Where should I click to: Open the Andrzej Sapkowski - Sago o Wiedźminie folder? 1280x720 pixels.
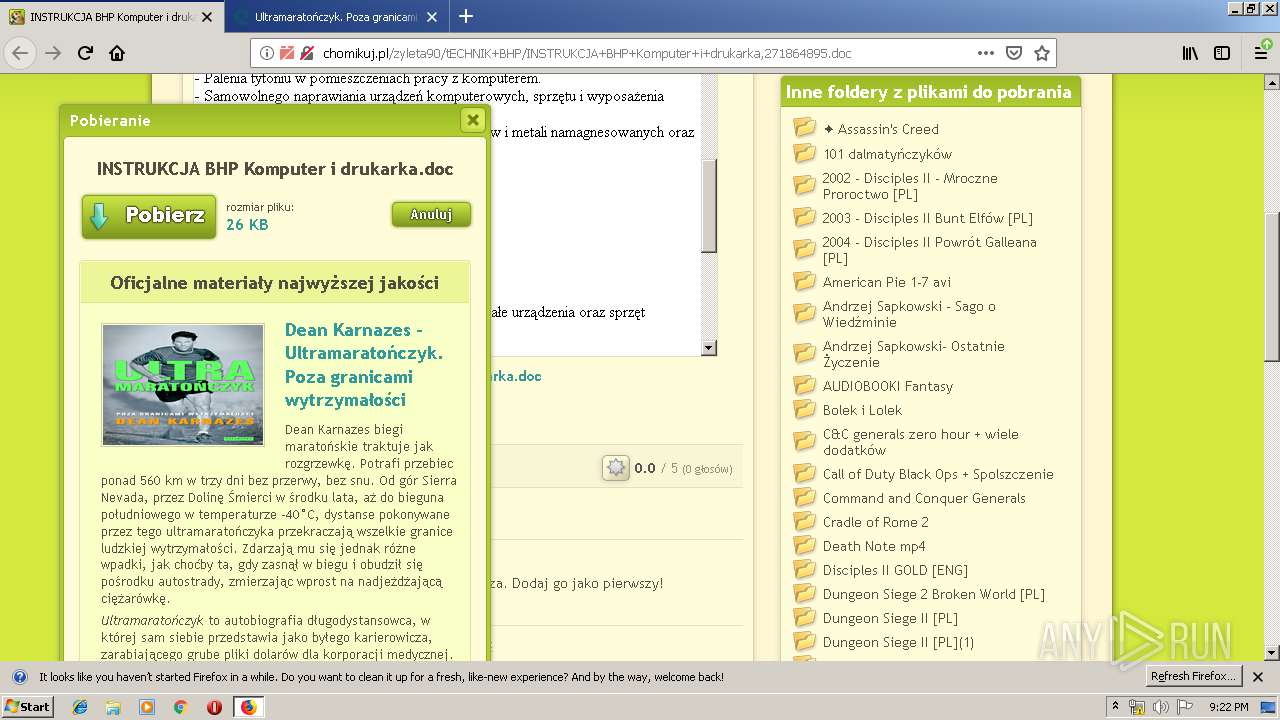point(909,314)
